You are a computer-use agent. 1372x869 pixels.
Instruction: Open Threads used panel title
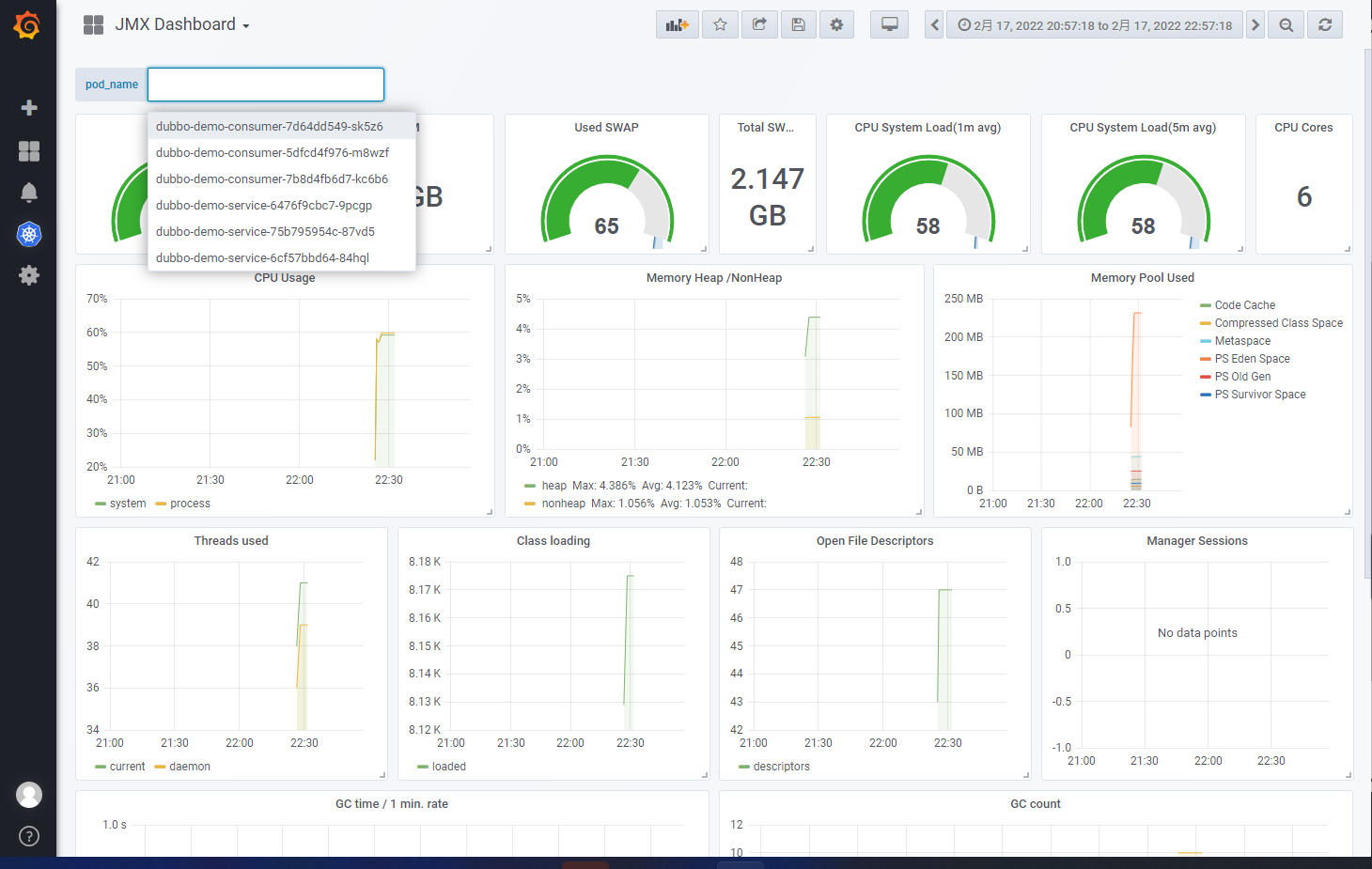[x=231, y=541]
